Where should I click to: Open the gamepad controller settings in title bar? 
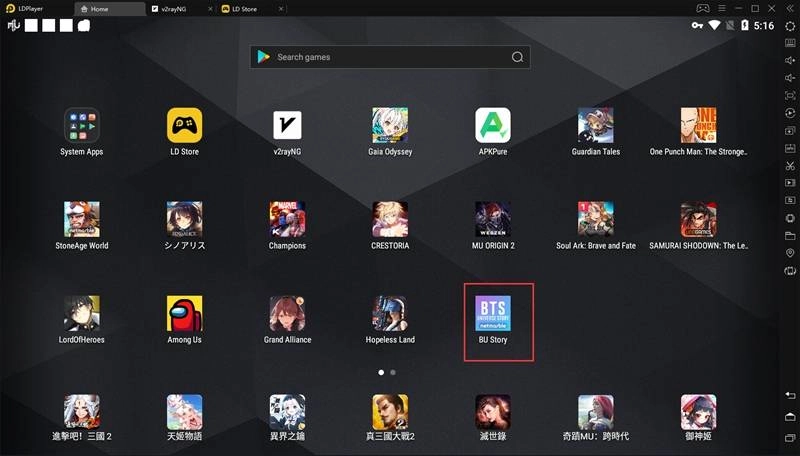click(703, 8)
